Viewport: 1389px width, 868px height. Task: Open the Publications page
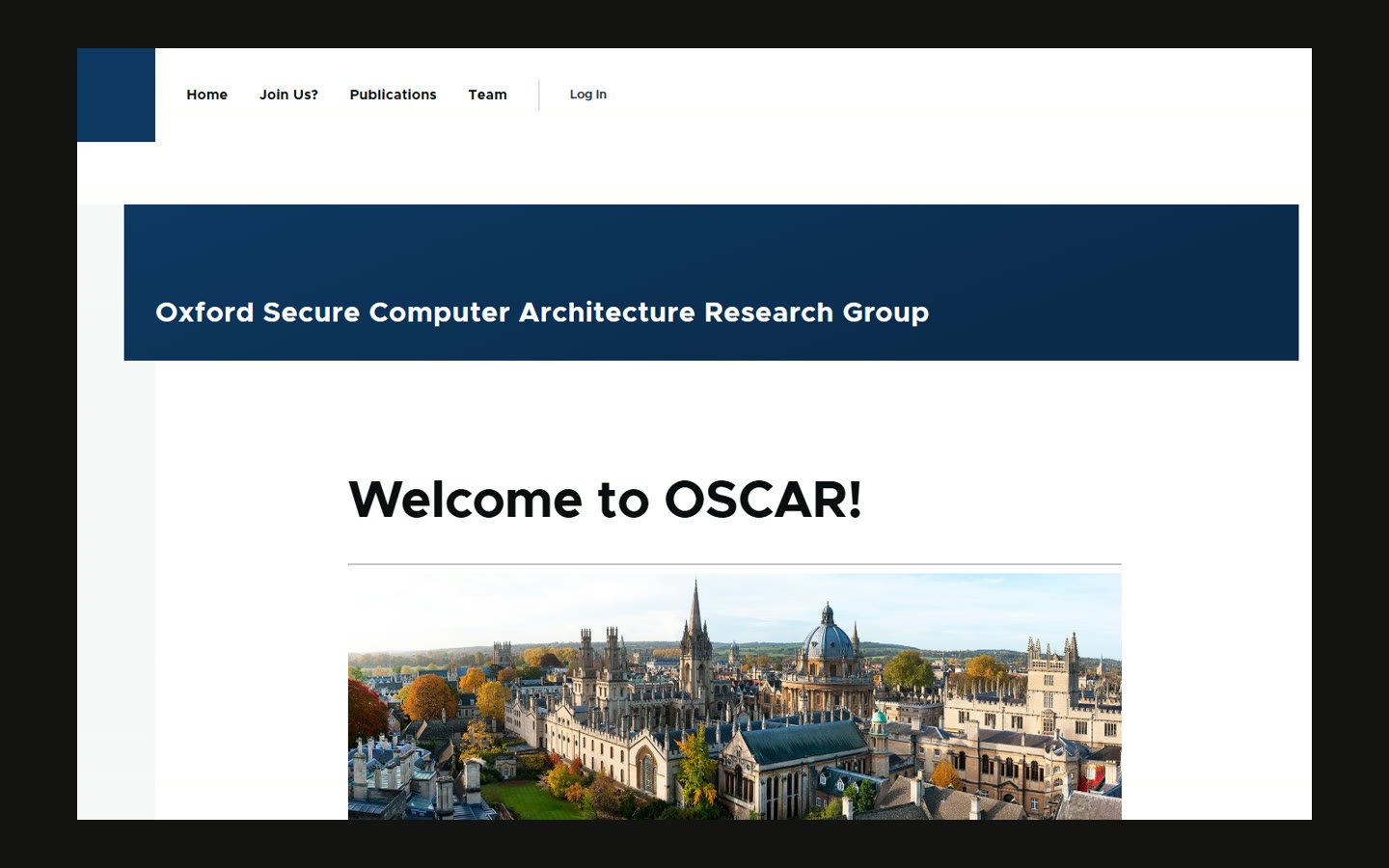[x=393, y=95]
